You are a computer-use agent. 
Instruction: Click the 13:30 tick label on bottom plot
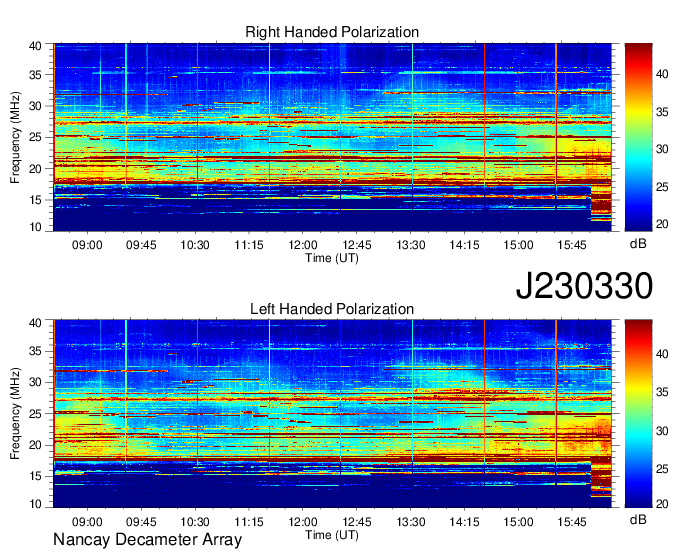411,522
